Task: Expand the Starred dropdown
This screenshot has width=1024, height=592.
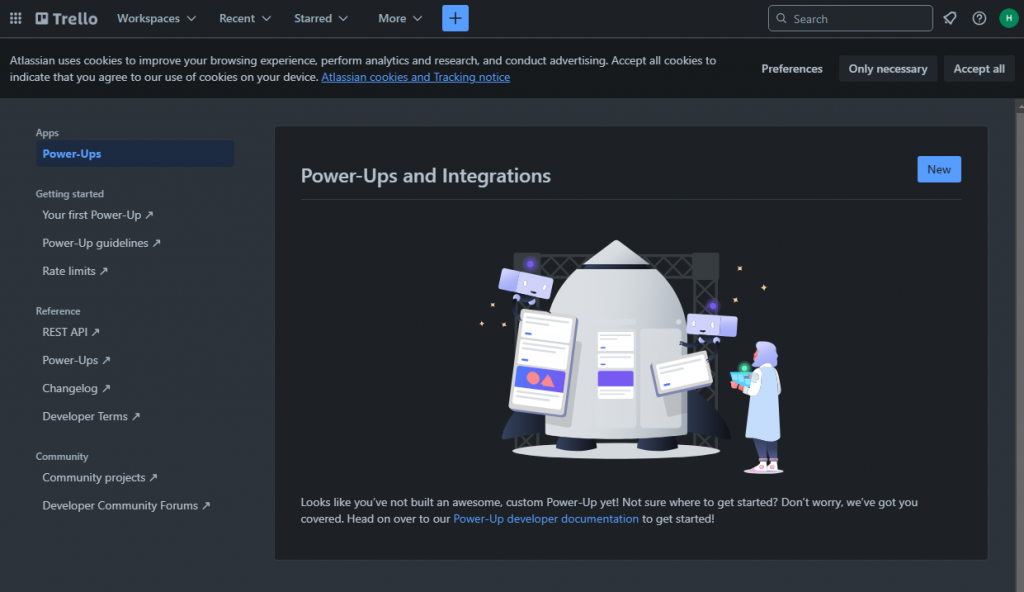Action: click(321, 18)
